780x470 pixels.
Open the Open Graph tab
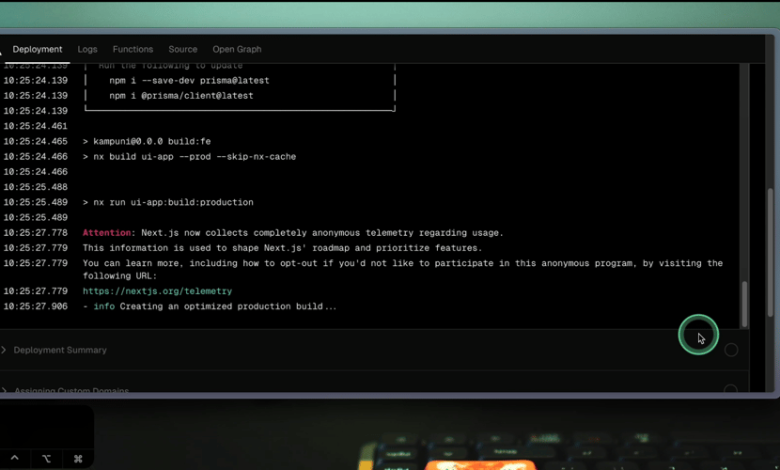pos(237,49)
